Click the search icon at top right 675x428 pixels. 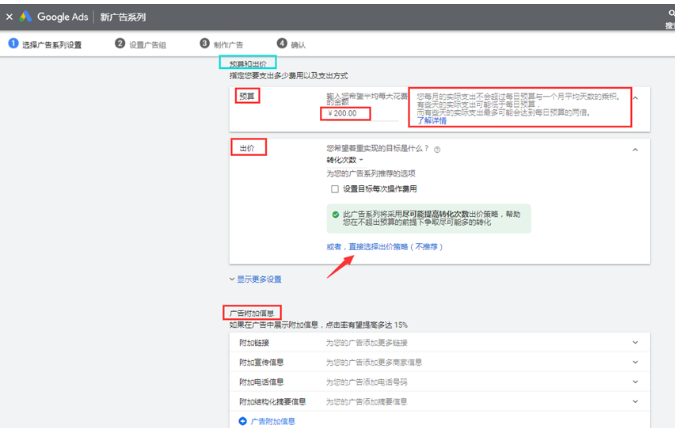(x=670, y=12)
